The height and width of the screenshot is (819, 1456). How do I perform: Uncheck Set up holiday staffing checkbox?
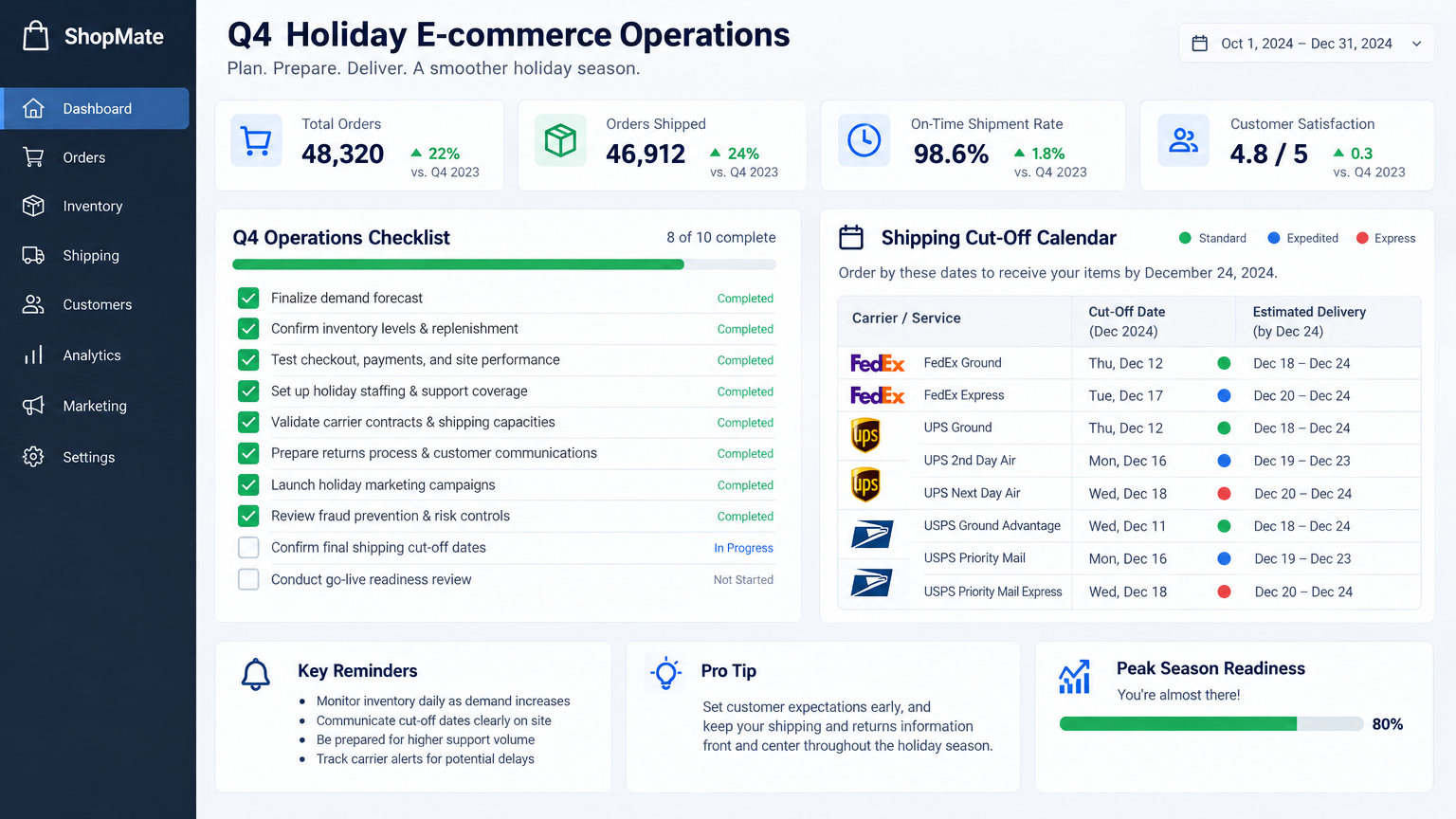coord(248,391)
